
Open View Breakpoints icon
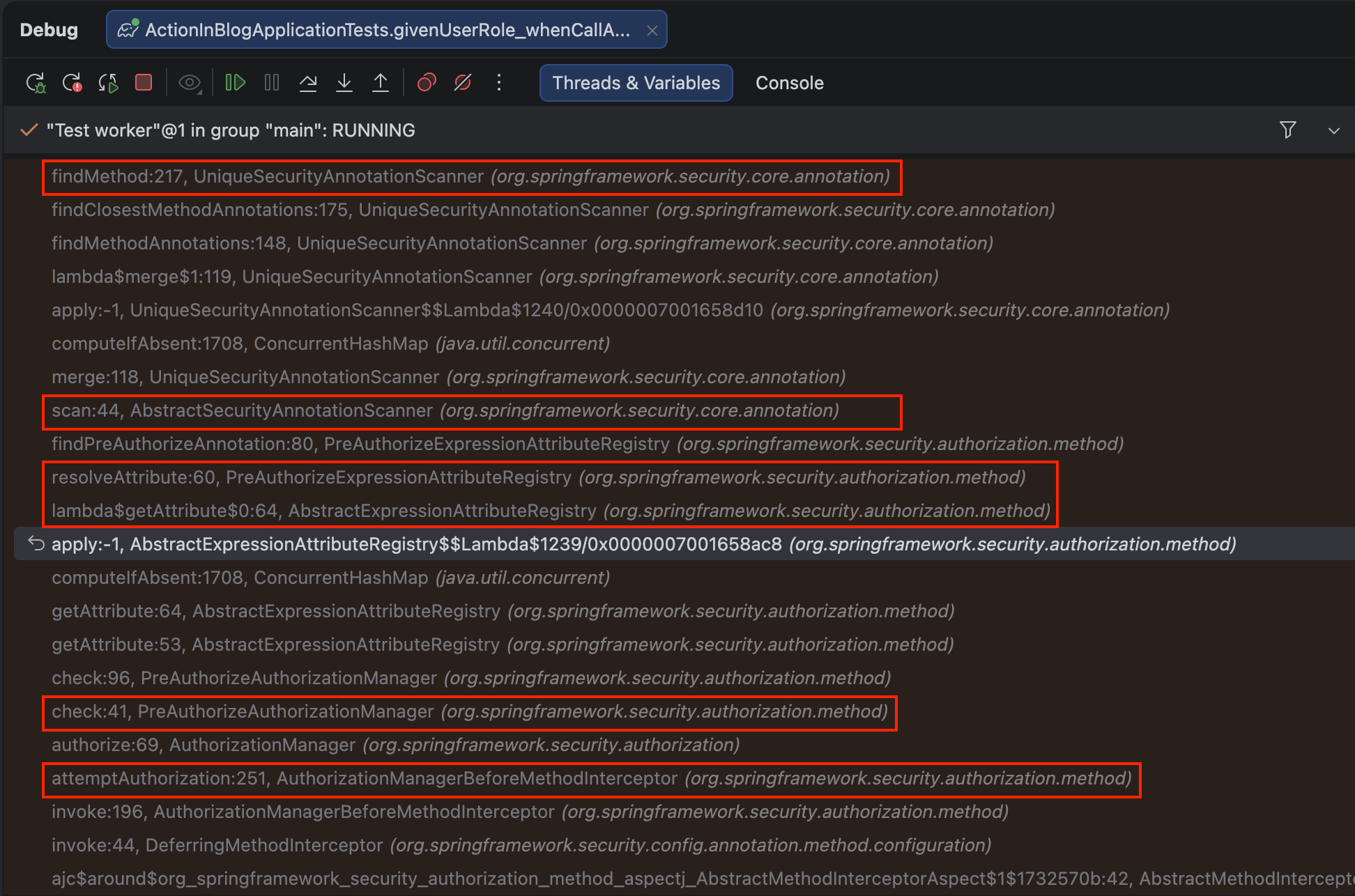(427, 83)
